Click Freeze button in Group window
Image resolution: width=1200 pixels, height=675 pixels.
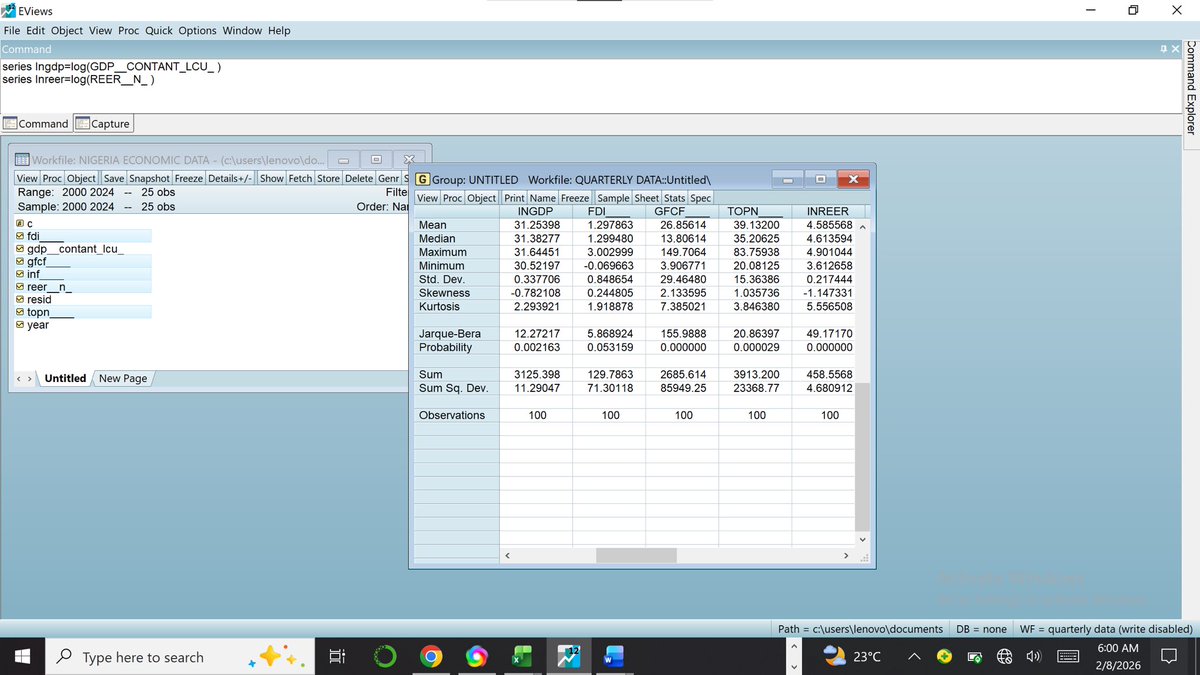(x=575, y=197)
